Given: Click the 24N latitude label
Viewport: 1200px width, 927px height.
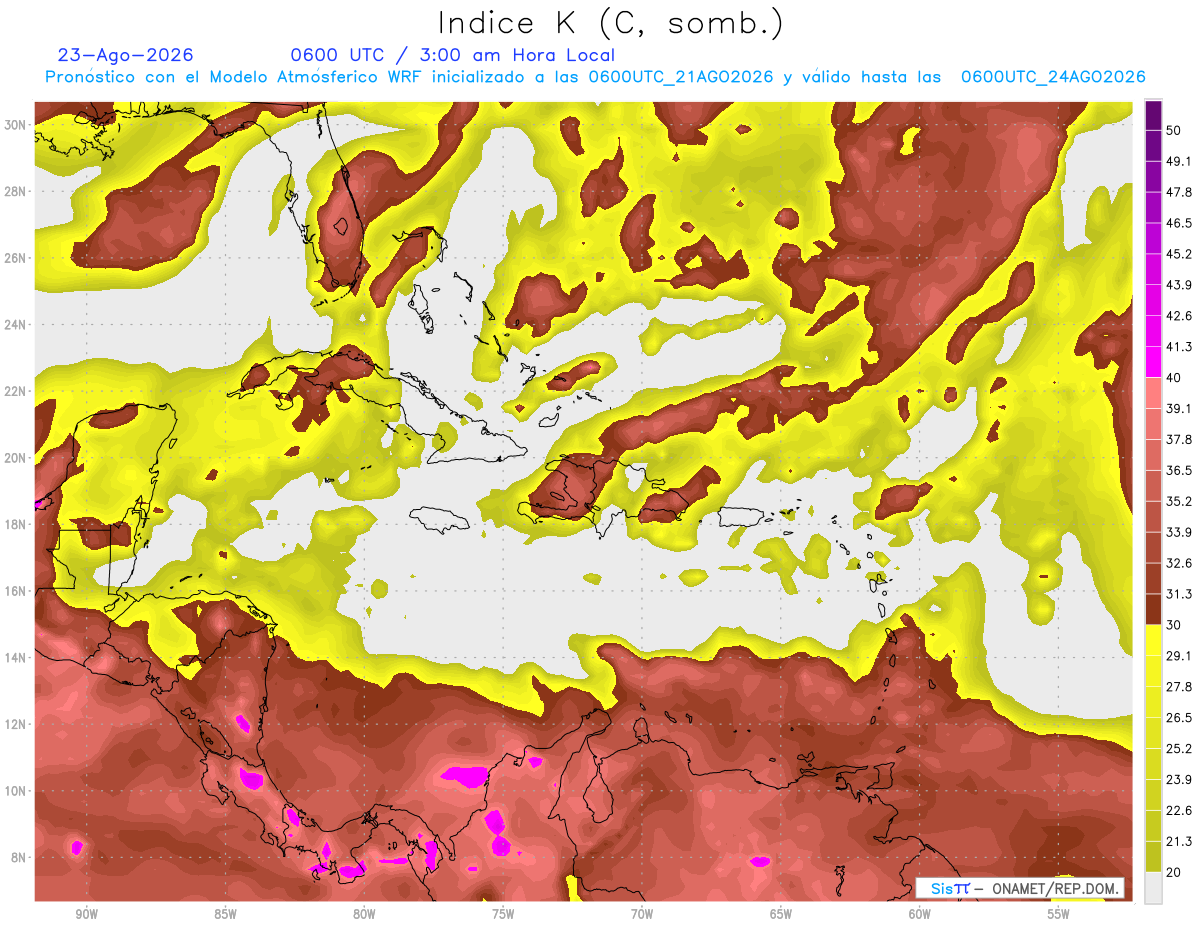Looking at the screenshot, I should [16, 324].
